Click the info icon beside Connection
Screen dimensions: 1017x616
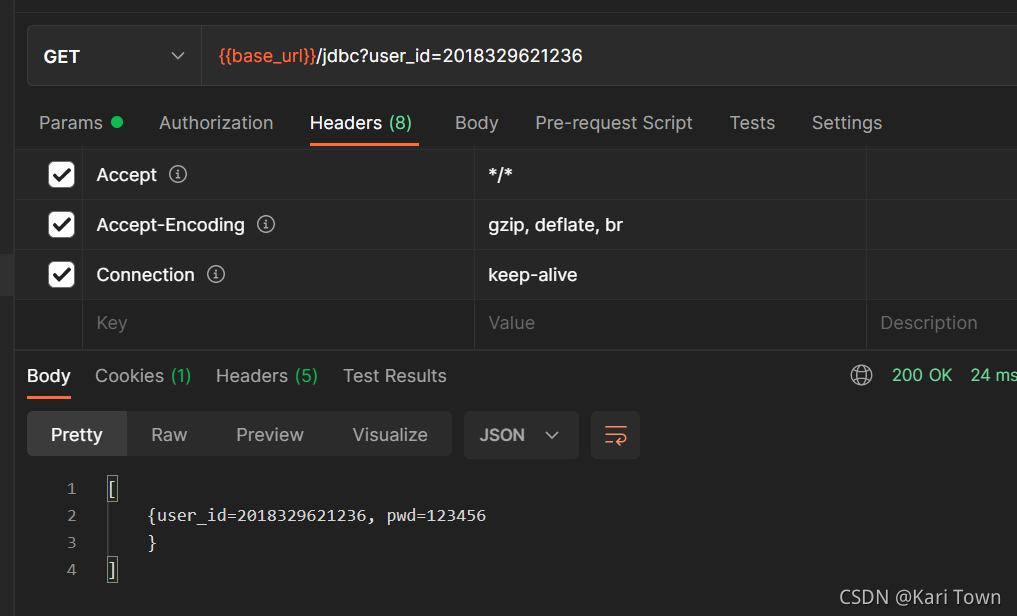(x=216, y=274)
